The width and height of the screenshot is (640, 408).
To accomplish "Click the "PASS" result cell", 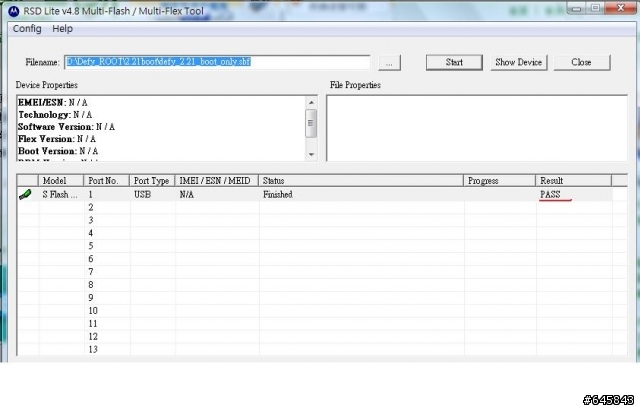I will pyautogui.click(x=574, y=195).
